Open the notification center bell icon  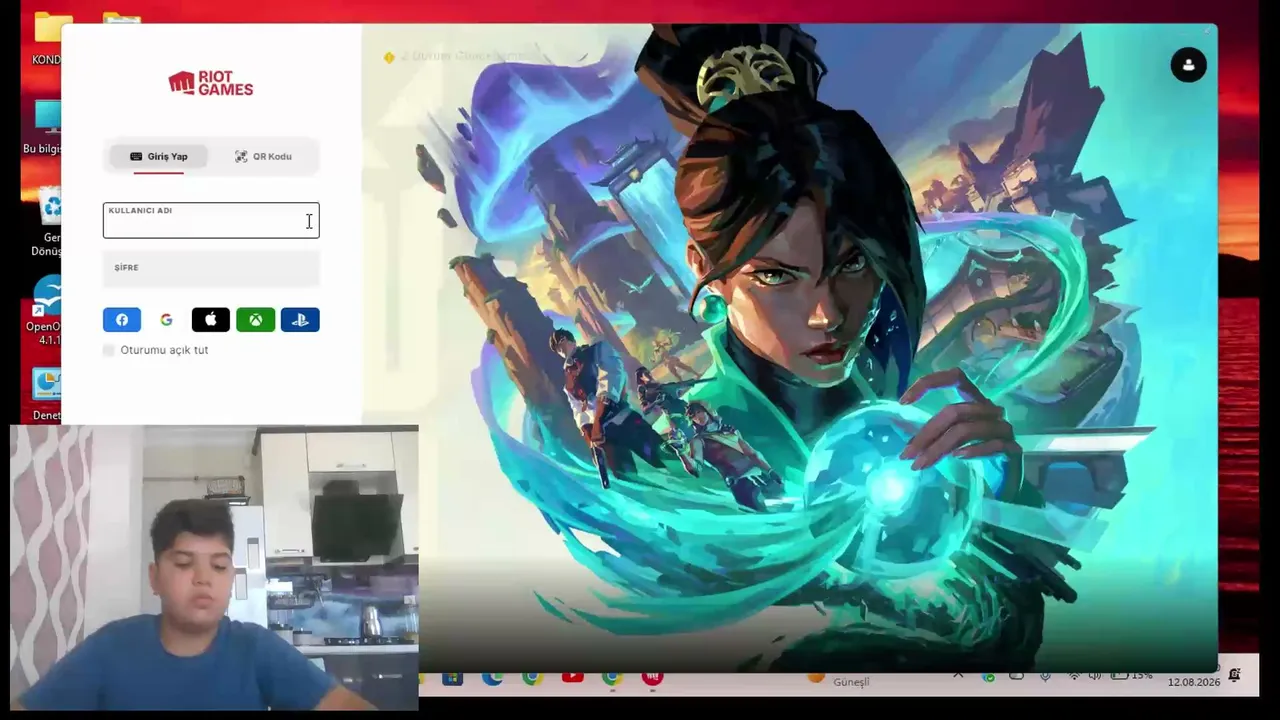1235,676
